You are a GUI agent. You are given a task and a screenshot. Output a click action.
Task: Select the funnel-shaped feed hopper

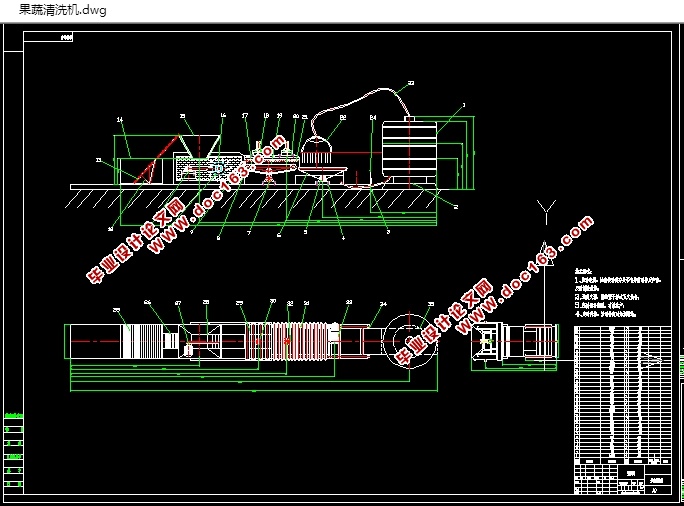tap(199, 146)
